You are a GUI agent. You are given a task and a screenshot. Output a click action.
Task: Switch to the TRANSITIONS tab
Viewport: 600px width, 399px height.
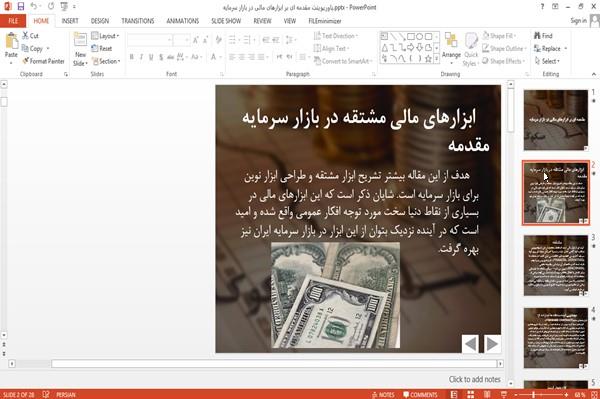tap(138, 21)
